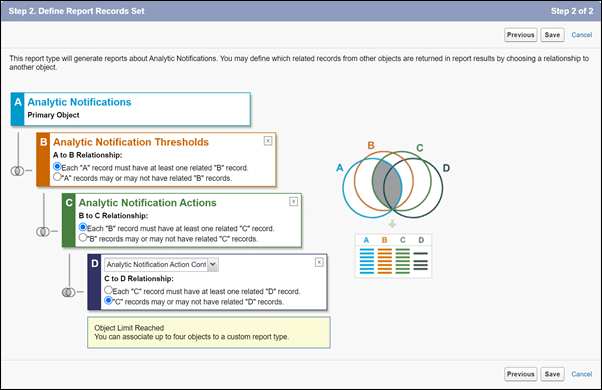The image size is (602, 390).
Task: Click the bottom Save button
Action: click(x=552, y=374)
